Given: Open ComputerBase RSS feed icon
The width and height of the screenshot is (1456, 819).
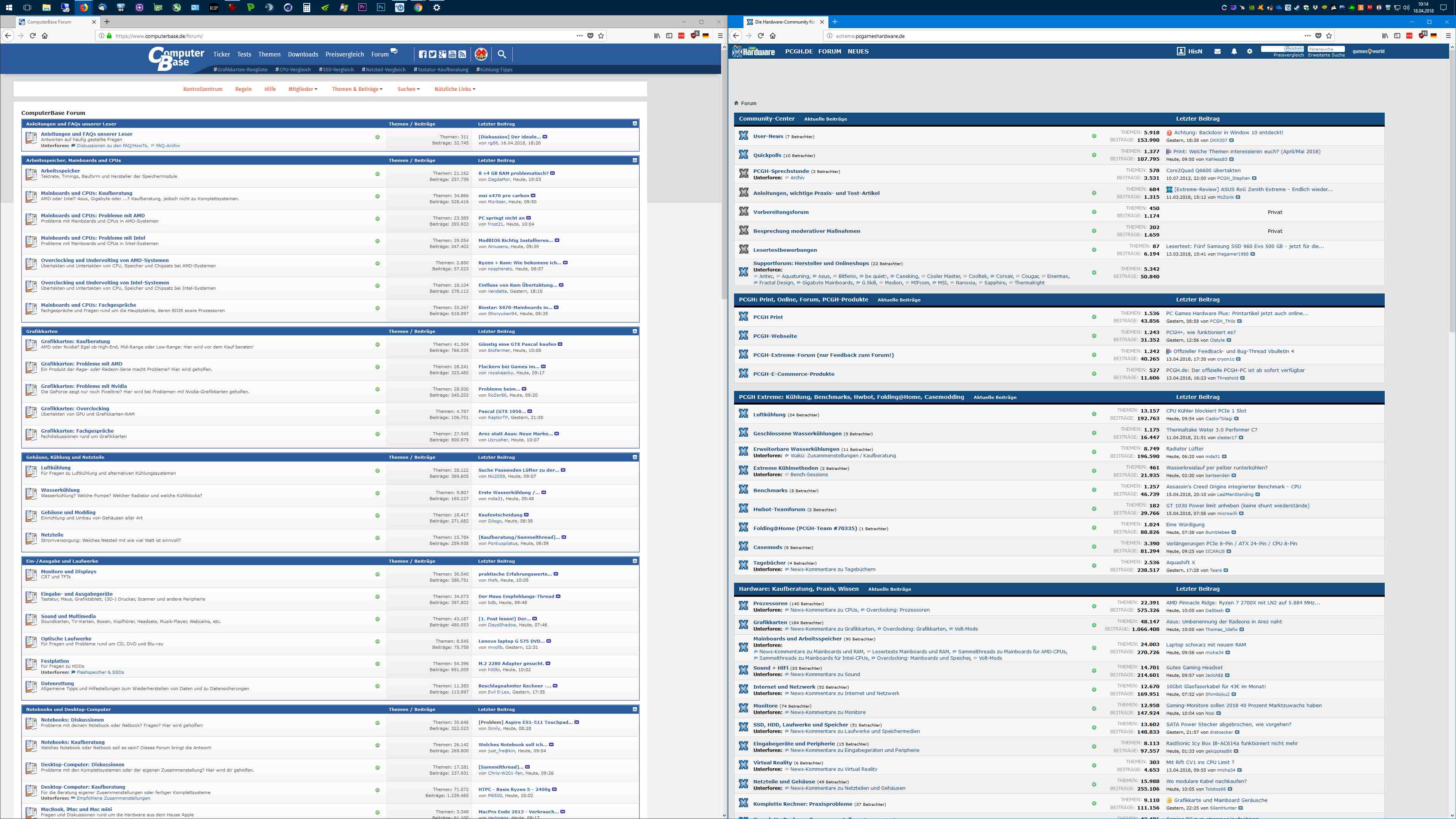Looking at the screenshot, I should click(462, 54).
